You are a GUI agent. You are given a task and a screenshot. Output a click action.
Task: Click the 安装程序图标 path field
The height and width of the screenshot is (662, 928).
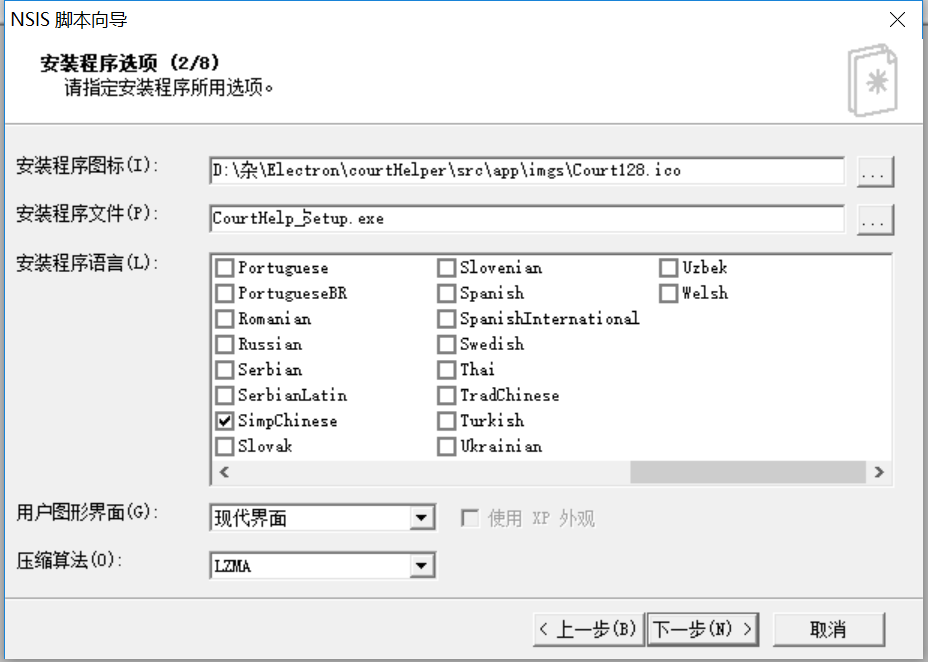[x=527, y=170]
